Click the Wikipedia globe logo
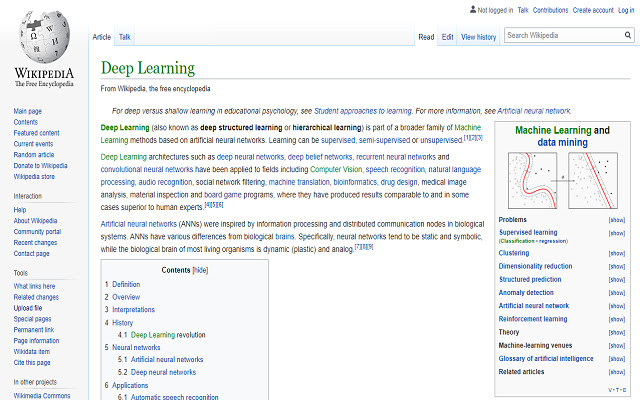Viewport: 640px width, 400px height. pos(42,35)
